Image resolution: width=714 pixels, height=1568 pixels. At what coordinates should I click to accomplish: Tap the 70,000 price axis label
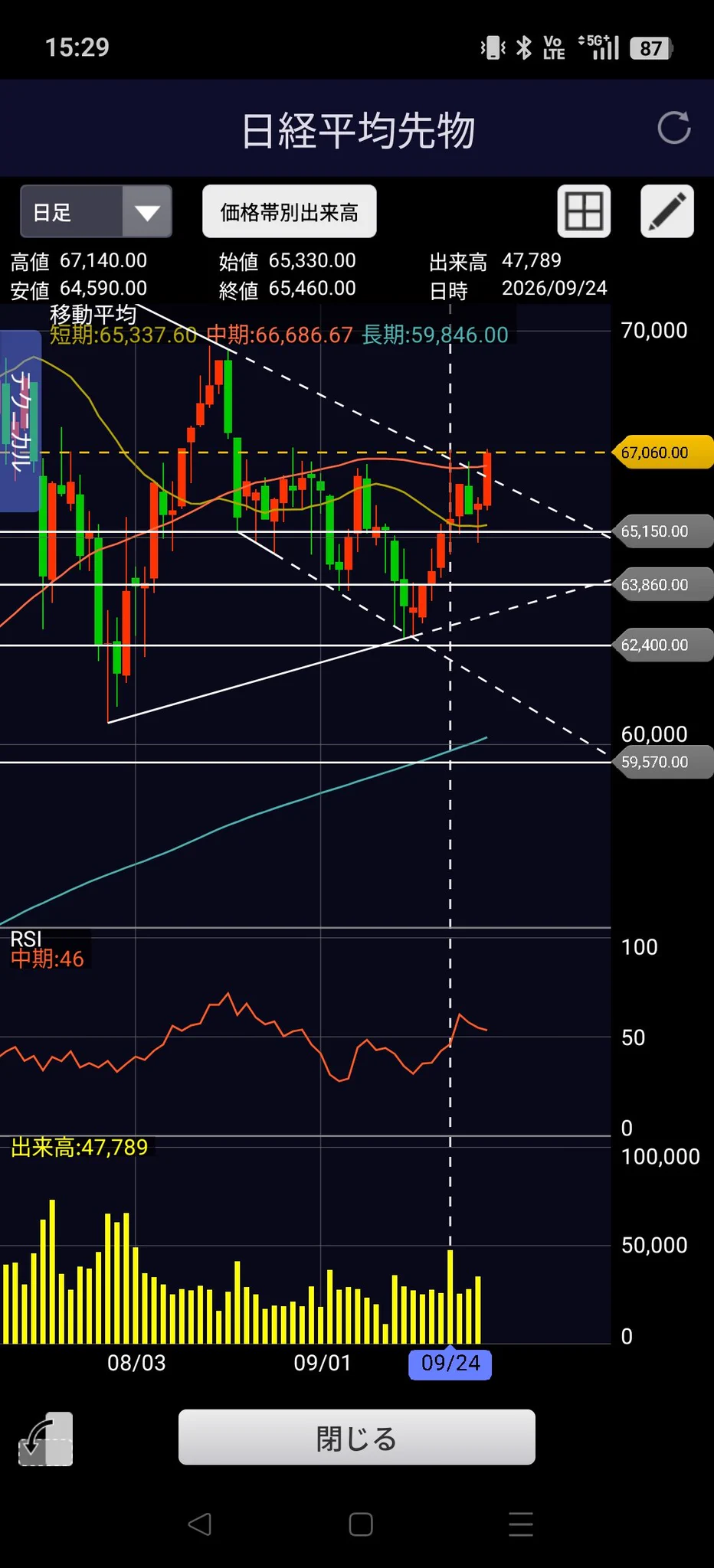(654, 331)
